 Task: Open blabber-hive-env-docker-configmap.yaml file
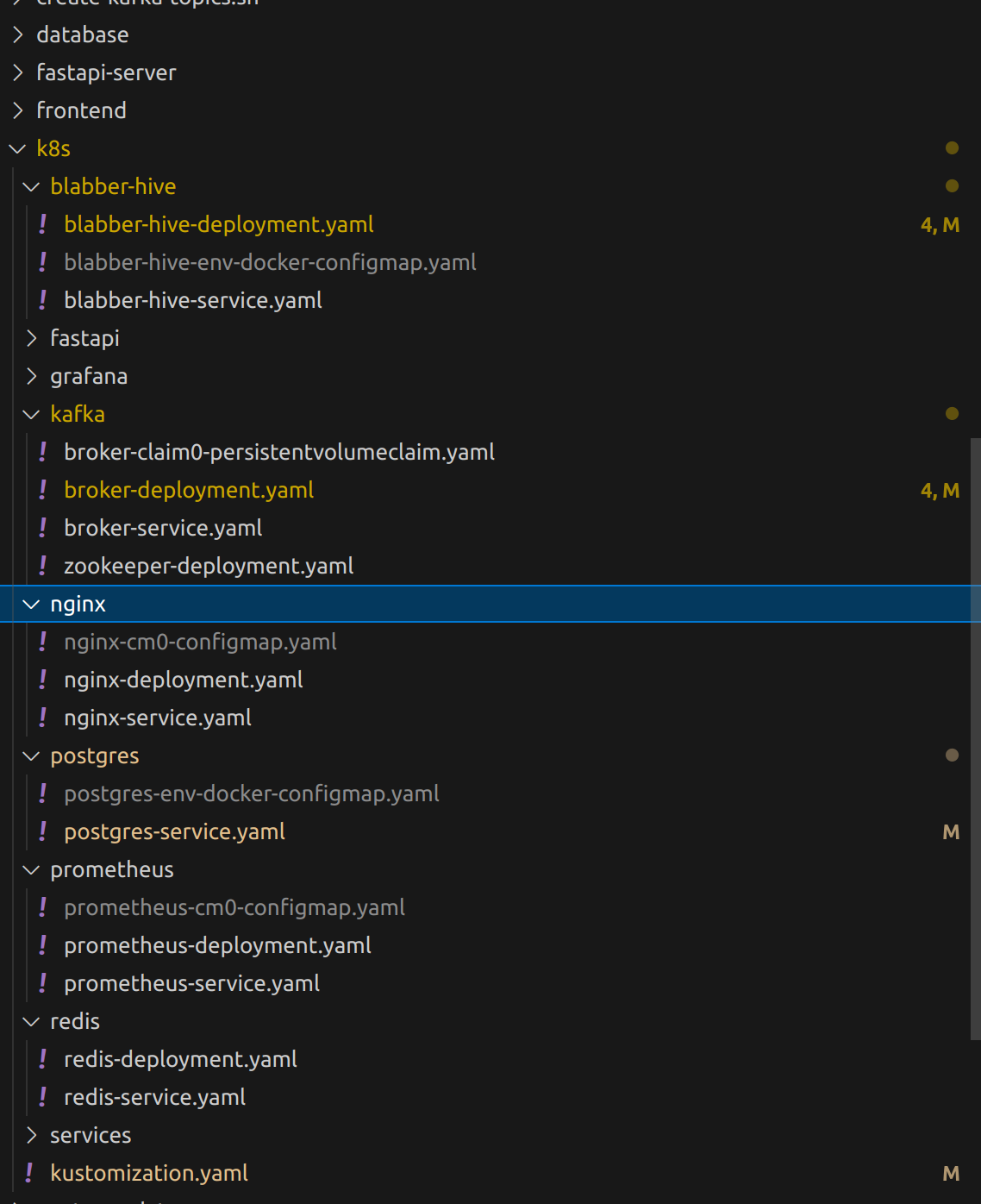point(271,262)
